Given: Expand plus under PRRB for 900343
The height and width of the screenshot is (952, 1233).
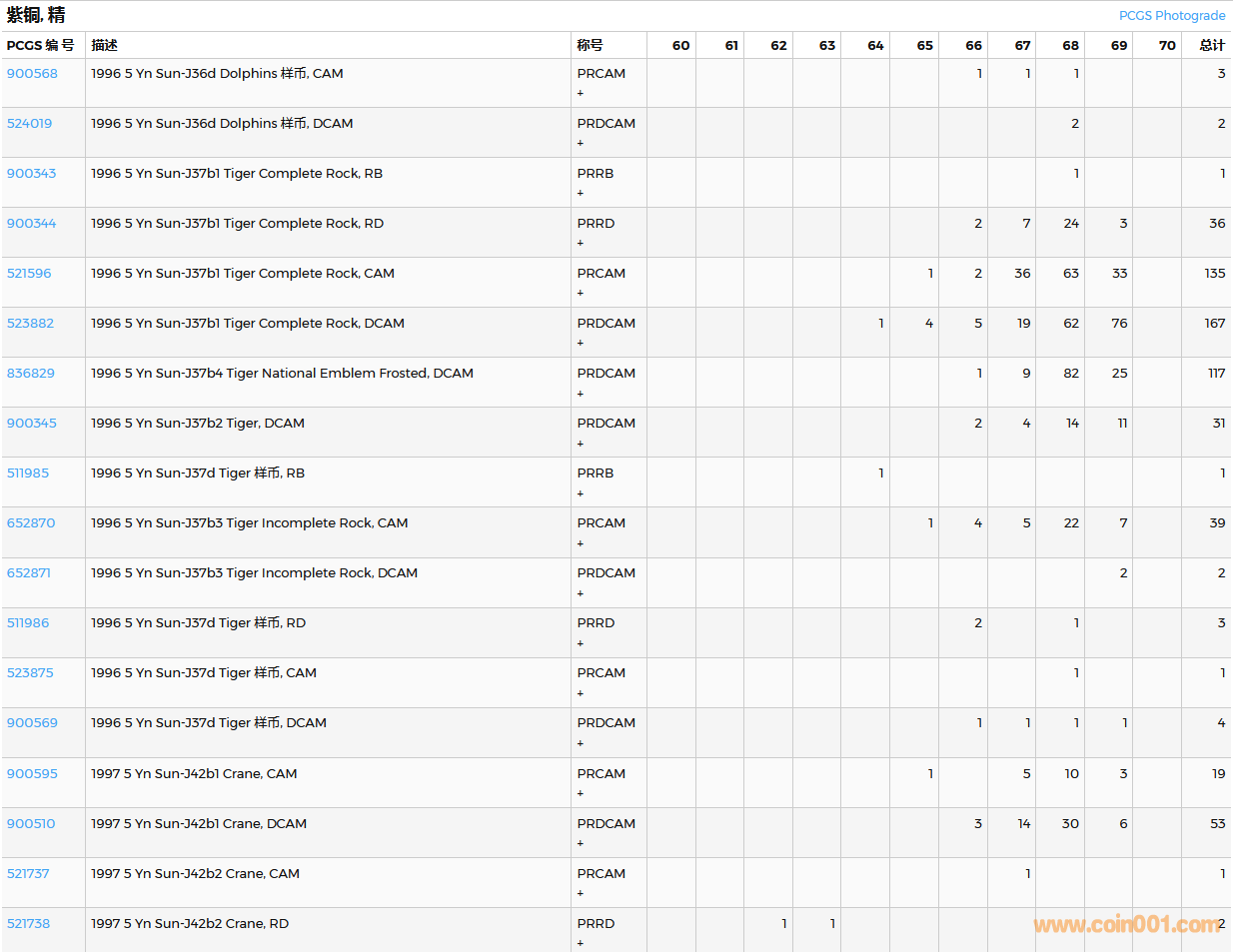Looking at the screenshot, I should click(581, 194).
